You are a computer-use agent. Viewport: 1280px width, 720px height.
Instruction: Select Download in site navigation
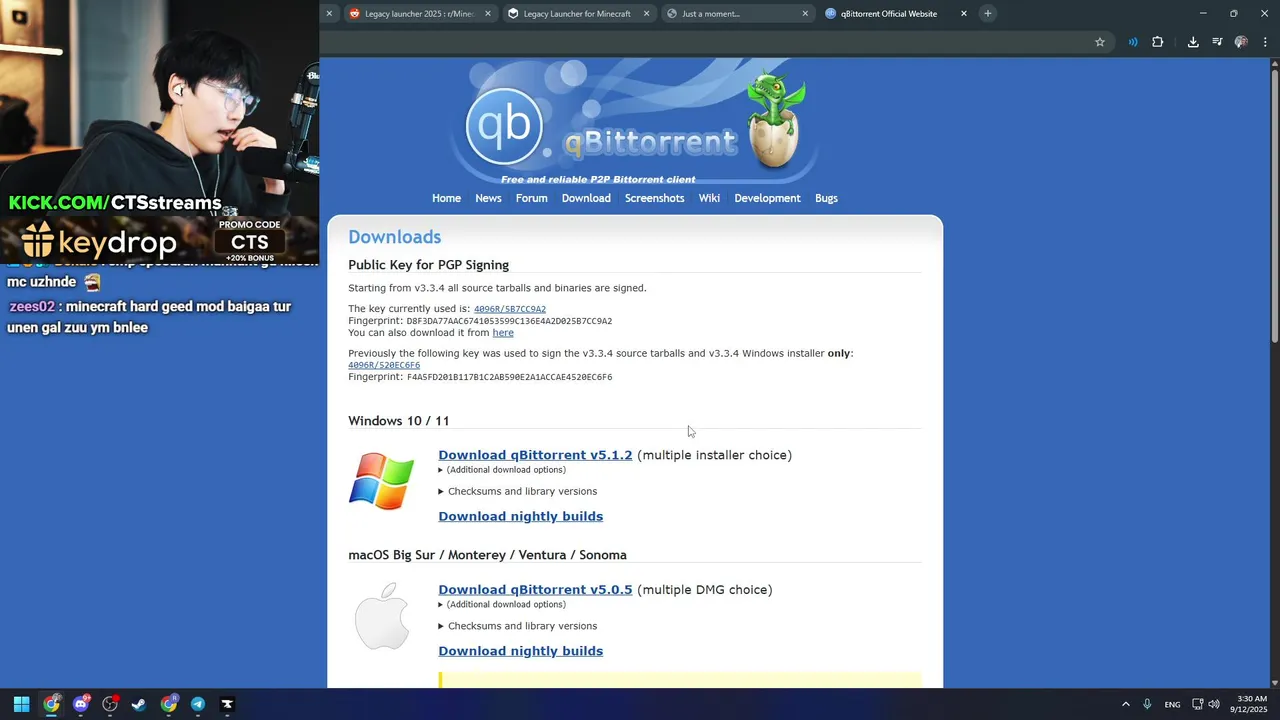[x=586, y=198]
